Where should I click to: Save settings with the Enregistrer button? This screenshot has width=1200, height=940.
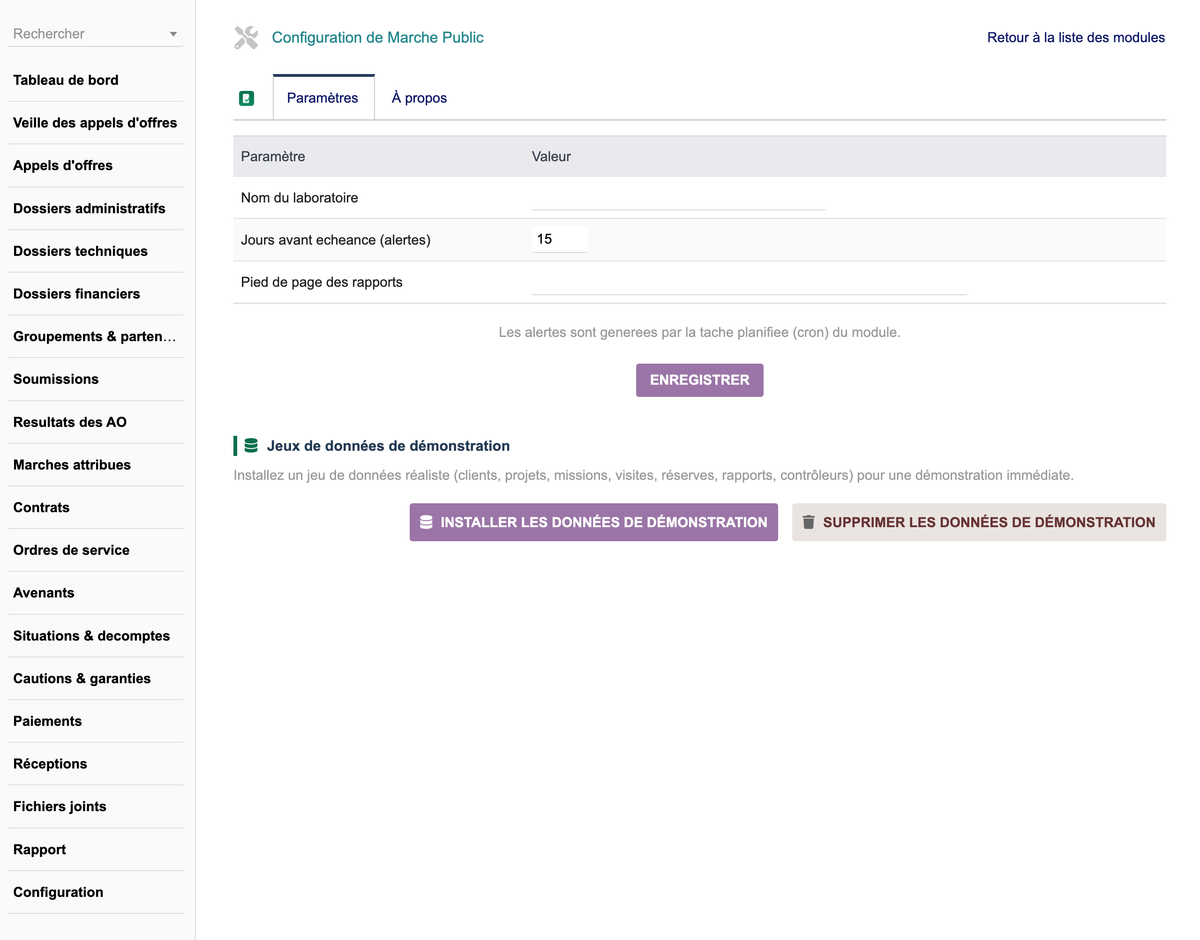pos(699,380)
